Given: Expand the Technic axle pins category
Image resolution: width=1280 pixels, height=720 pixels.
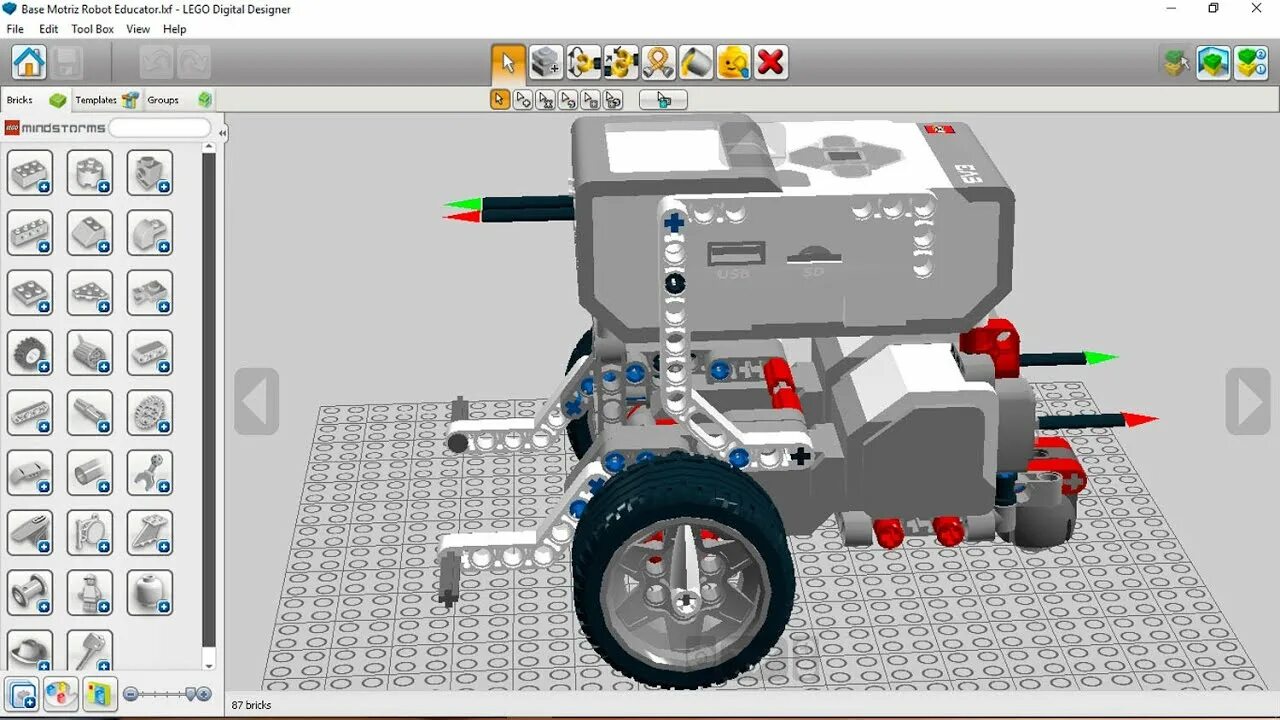Looking at the screenshot, I should click(x=90, y=412).
